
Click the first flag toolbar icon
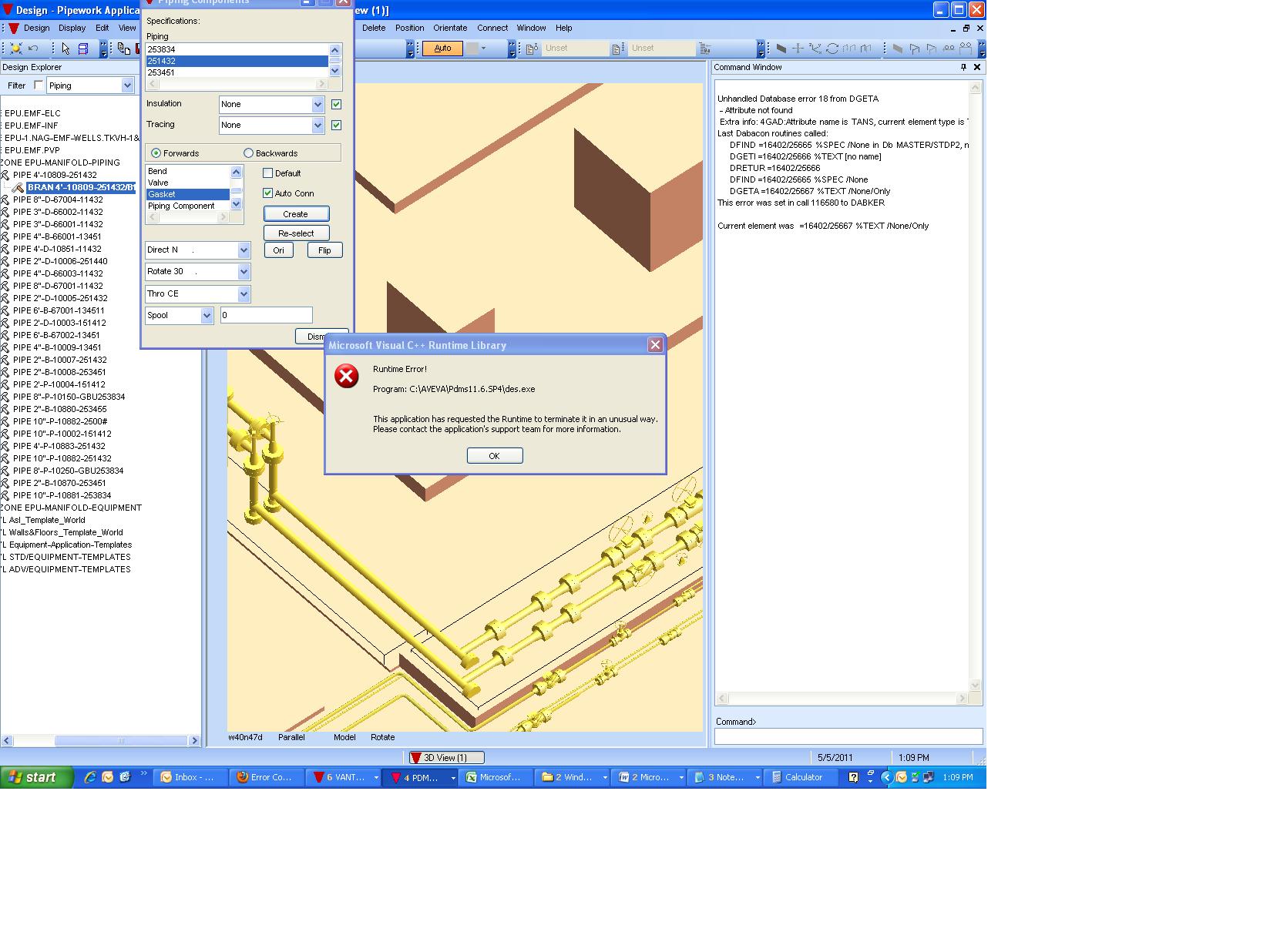click(x=915, y=49)
